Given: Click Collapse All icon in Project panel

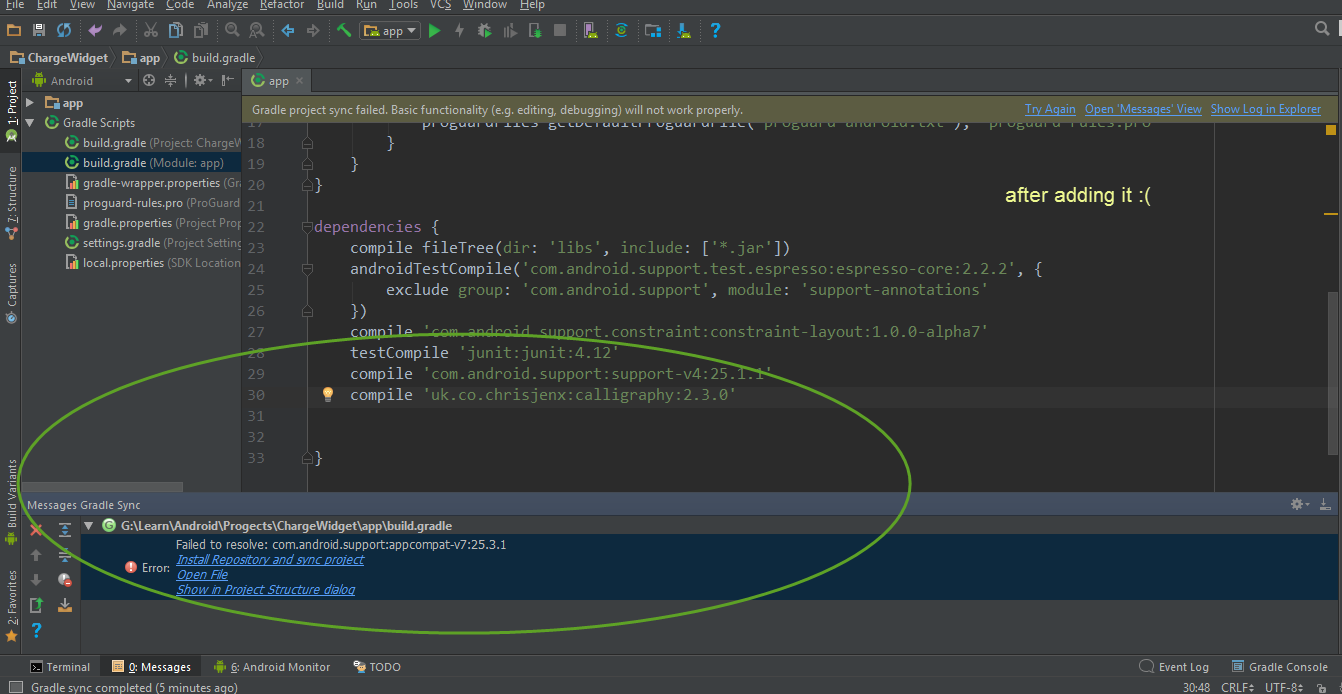Looking at the screenshot, I should [x=170, y=81].
